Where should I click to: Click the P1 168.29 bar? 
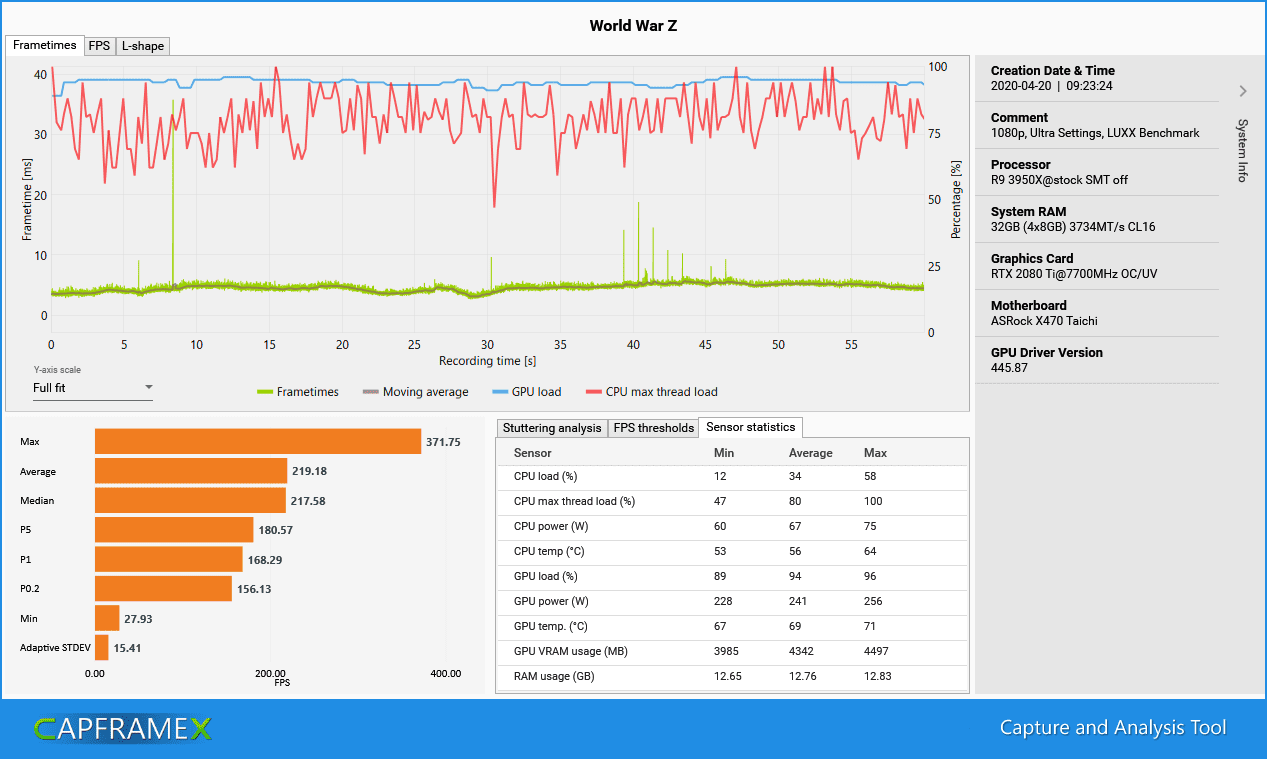pos(169,559)
